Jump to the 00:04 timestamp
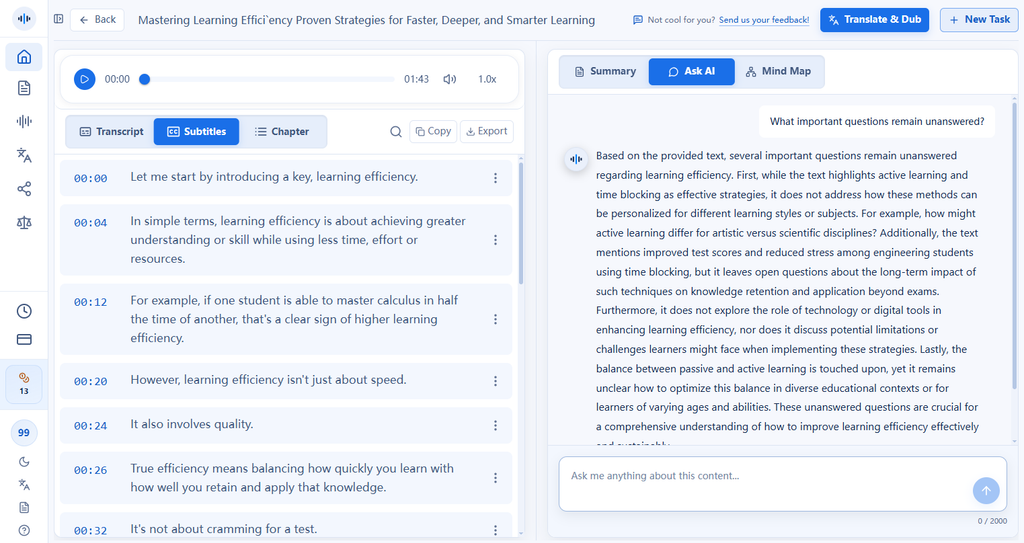 [90, 222]
